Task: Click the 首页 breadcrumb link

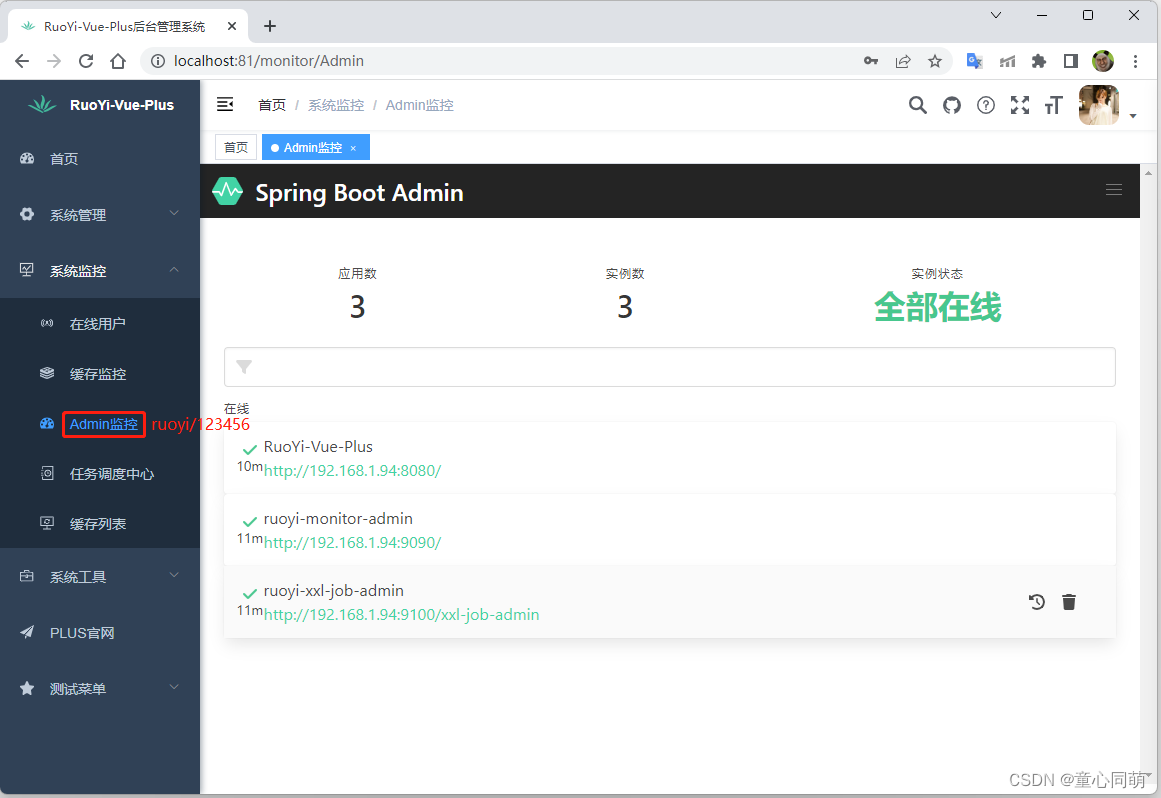Action: pos(272,105)
